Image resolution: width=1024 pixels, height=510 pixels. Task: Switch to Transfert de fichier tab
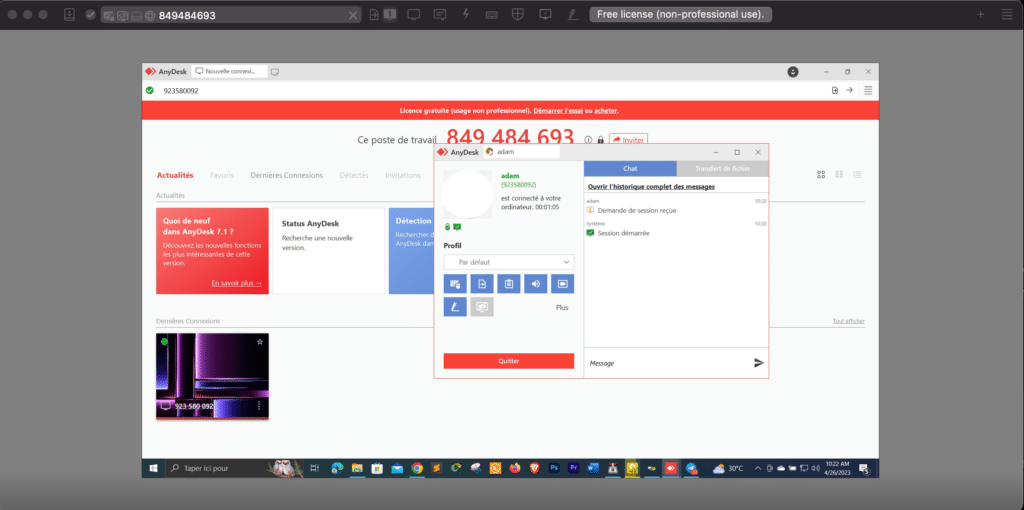[722, 168]
